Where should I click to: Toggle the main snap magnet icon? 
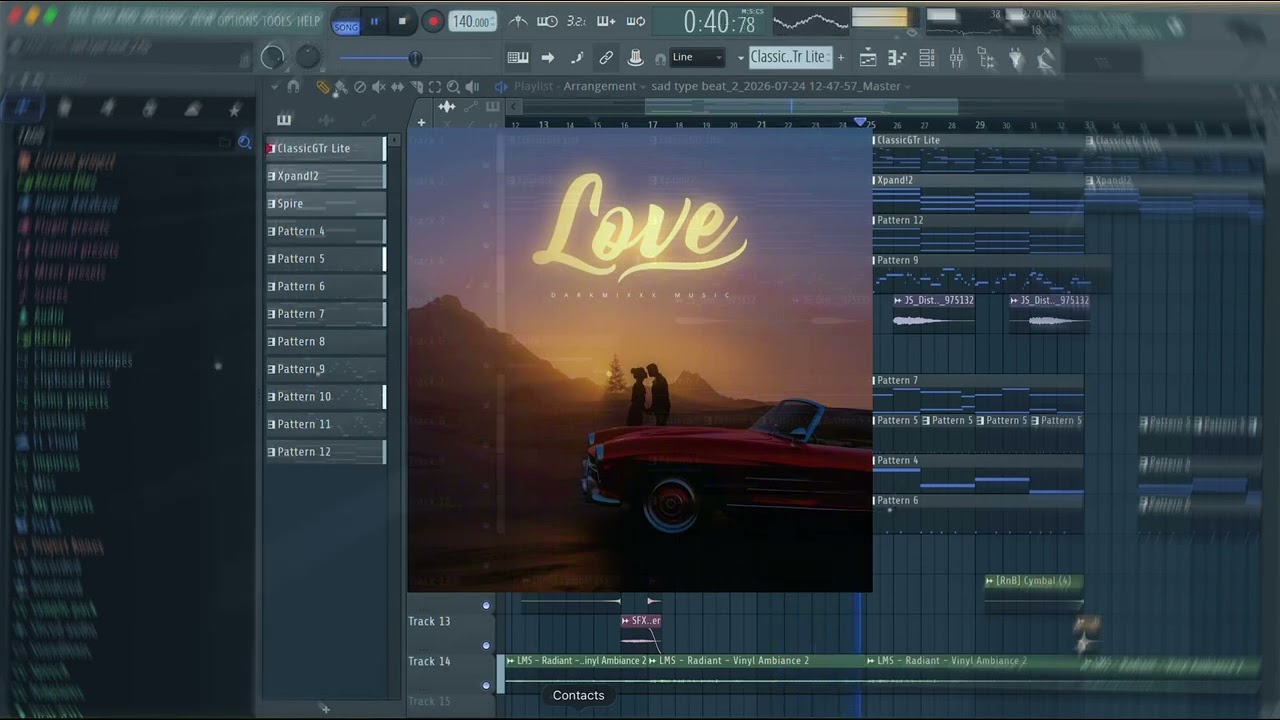[660, 59]
